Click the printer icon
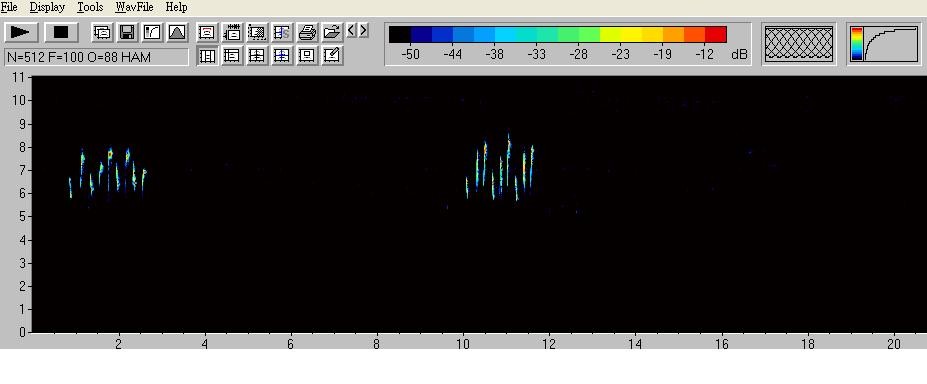Image resolution: width=927 pixels, height=384 pixels. [307, 32]
